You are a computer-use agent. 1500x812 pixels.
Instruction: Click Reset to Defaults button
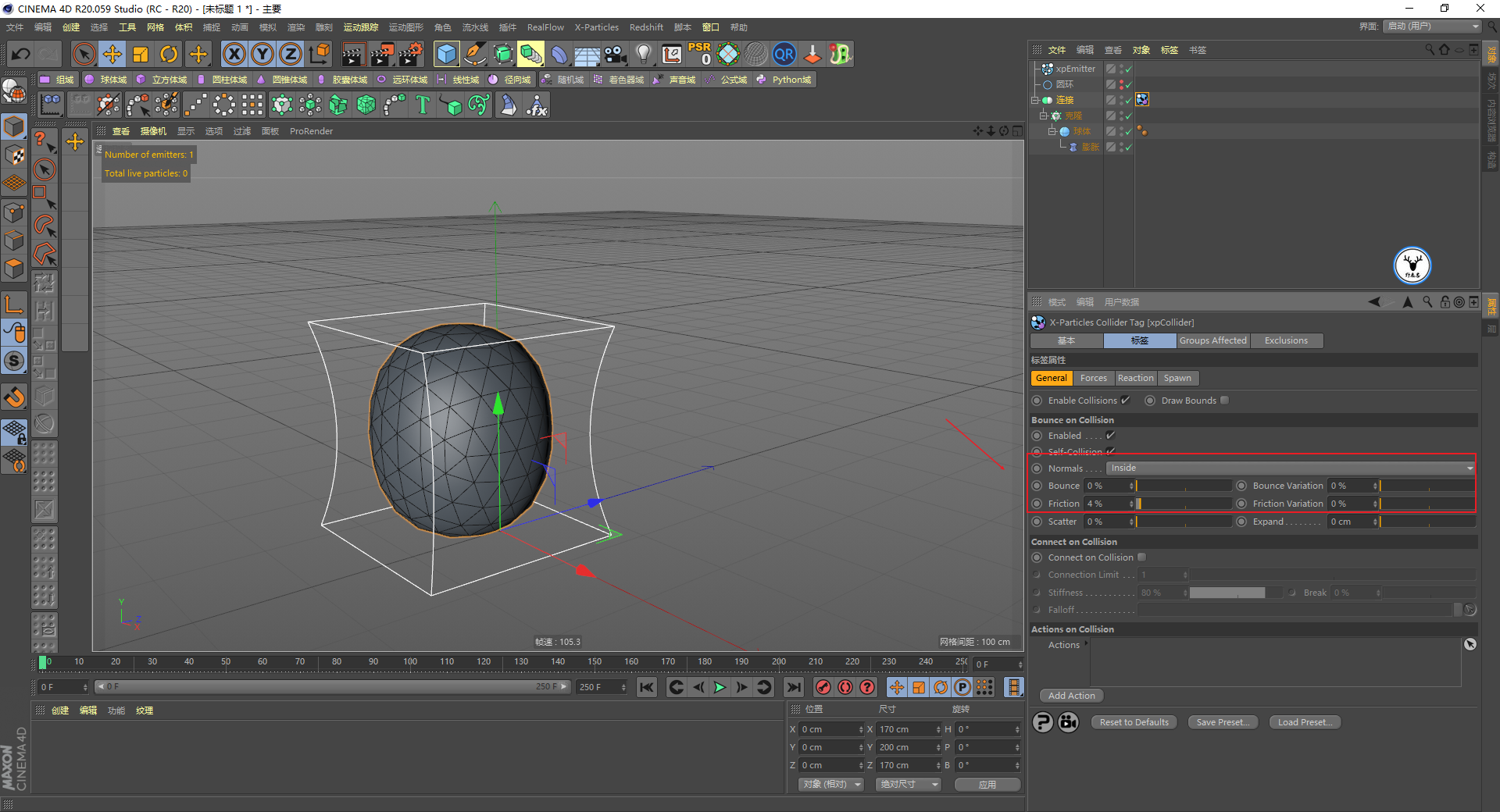[x=1134, y=722]
